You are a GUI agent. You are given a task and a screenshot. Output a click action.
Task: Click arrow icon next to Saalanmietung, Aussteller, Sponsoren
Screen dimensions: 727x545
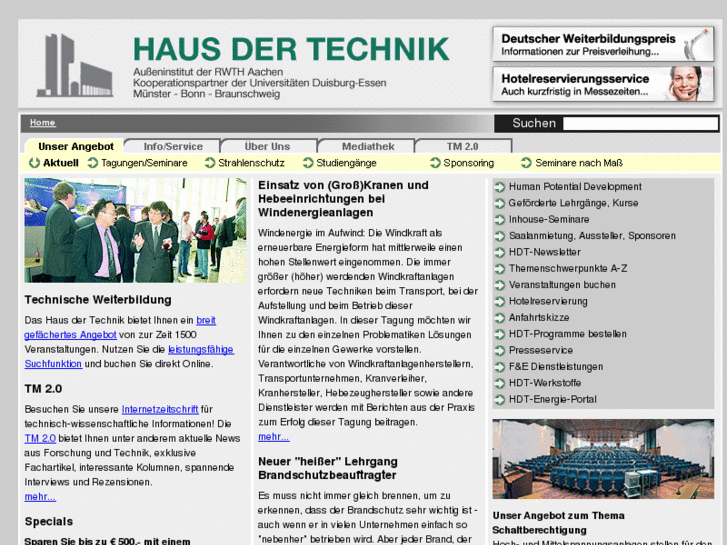[499, 236]
